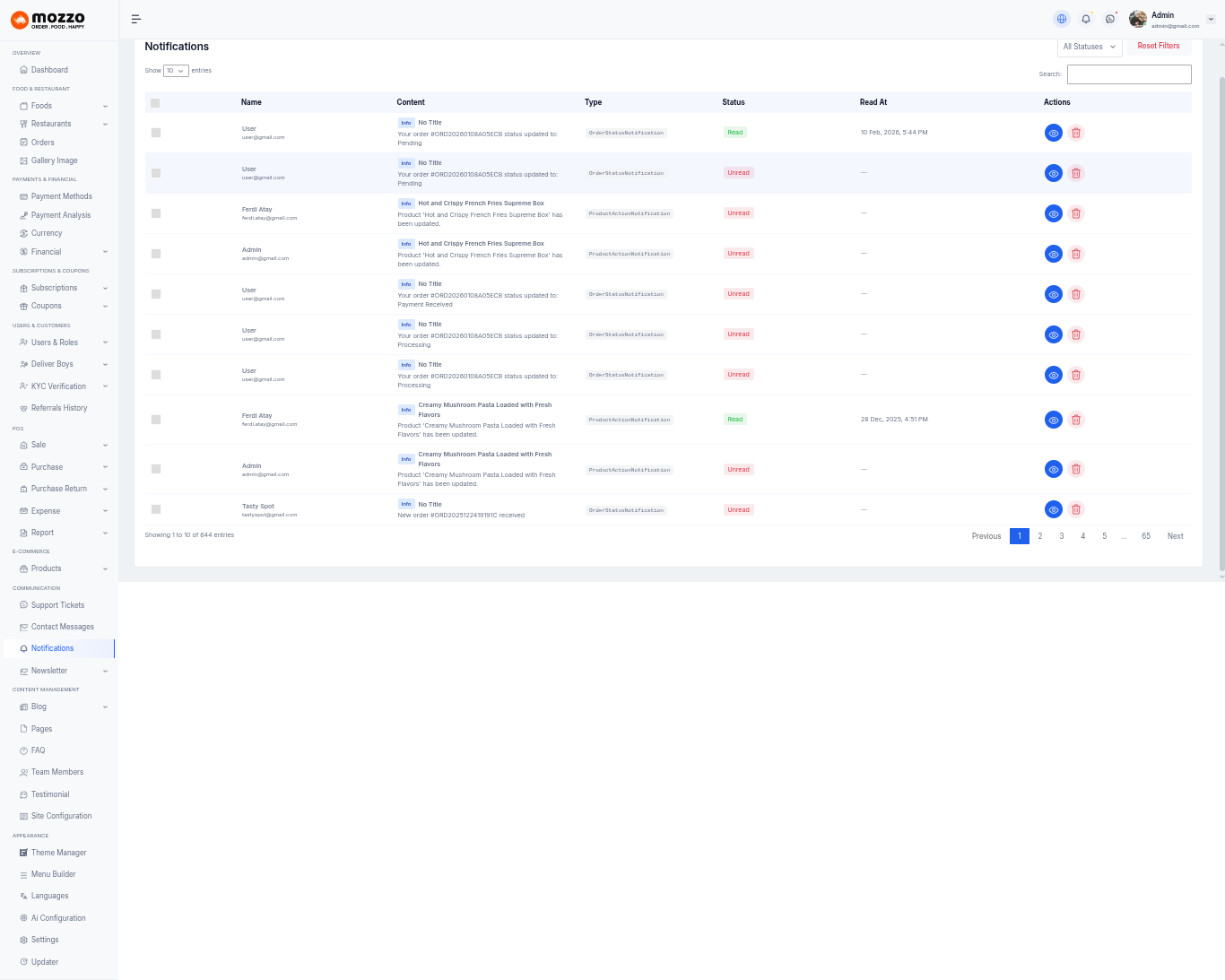Open the bell notifications icon in header
The image size is (1225, 980).
(1086, 19)
